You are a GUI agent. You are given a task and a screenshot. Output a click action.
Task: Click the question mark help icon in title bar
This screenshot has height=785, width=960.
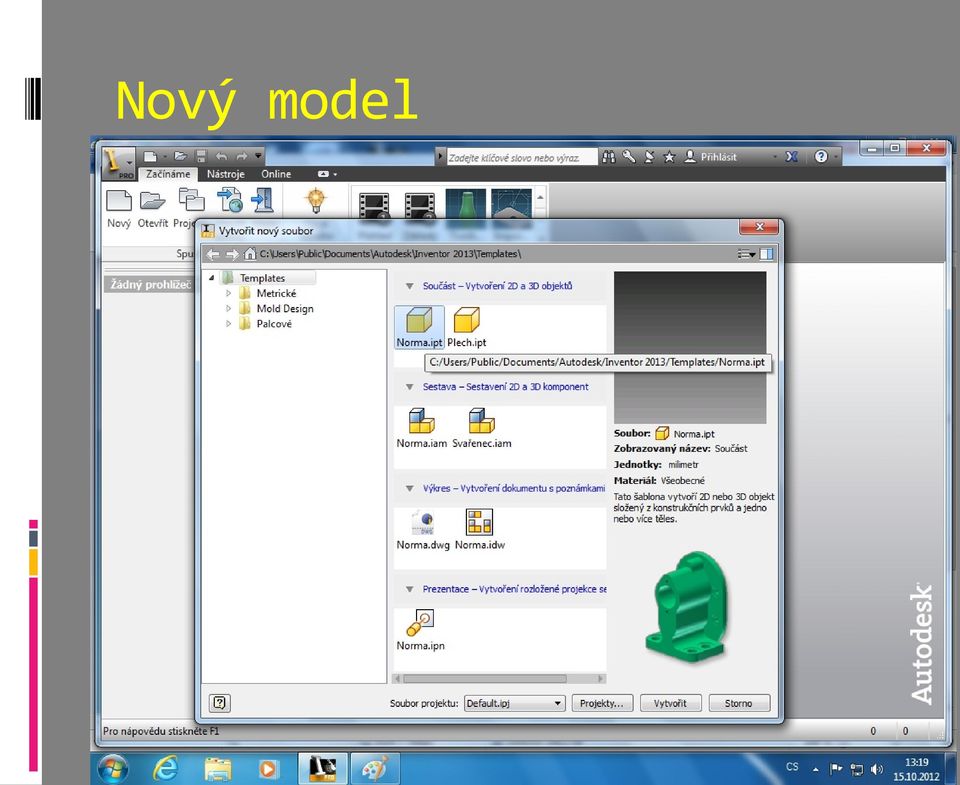coord(821,157)
